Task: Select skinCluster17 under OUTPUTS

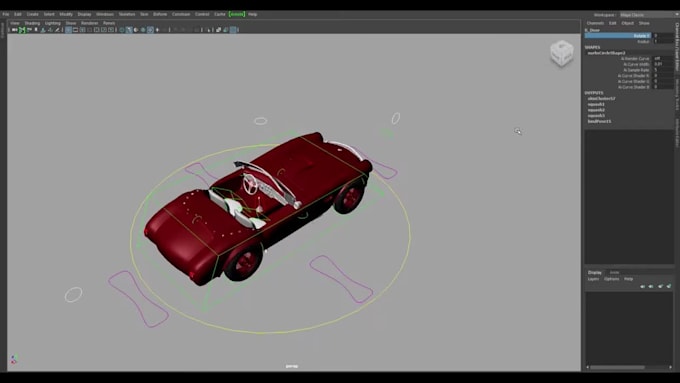Action: [x=601, y=98]
